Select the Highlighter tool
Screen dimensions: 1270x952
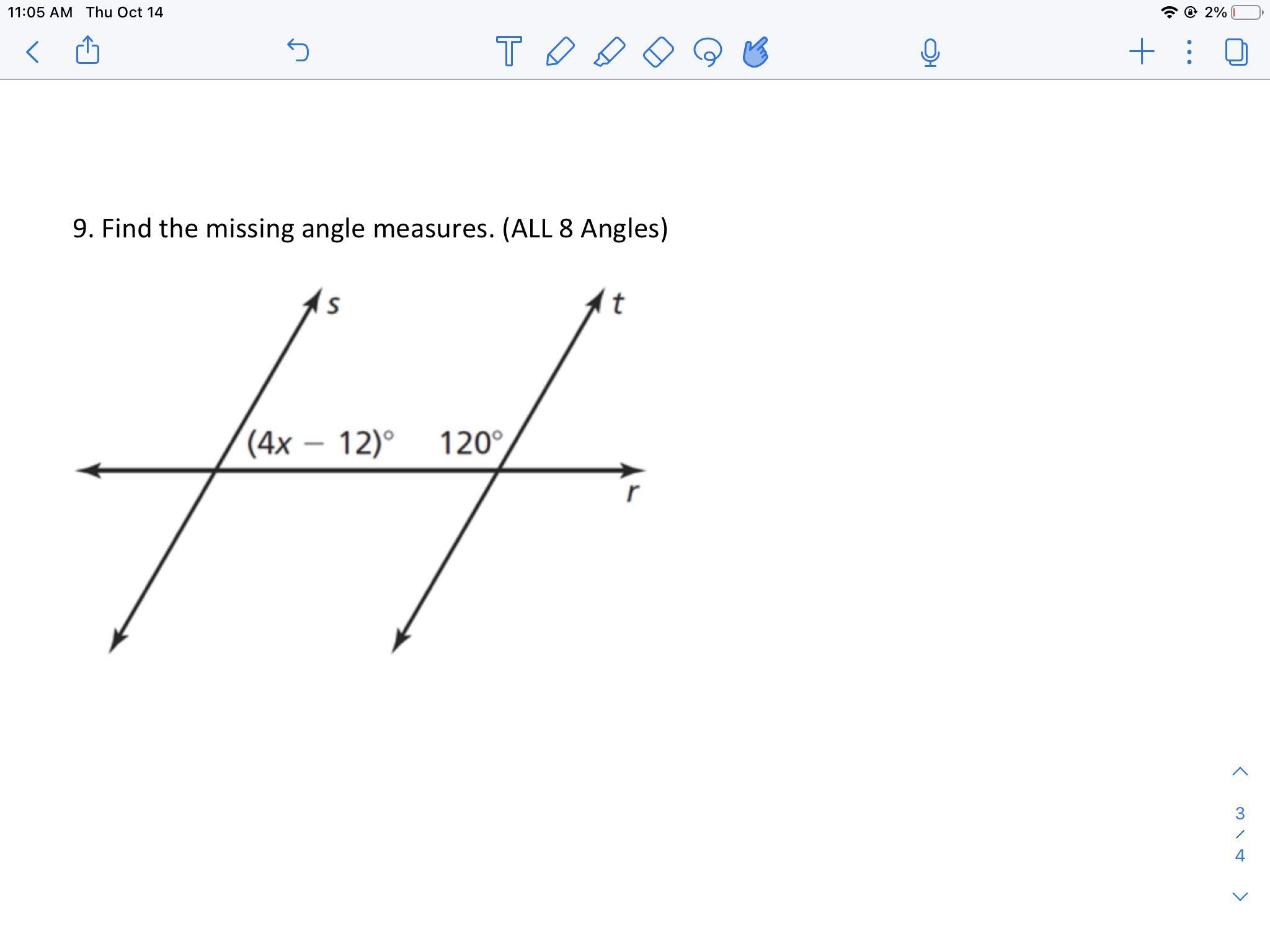point(609,51)
